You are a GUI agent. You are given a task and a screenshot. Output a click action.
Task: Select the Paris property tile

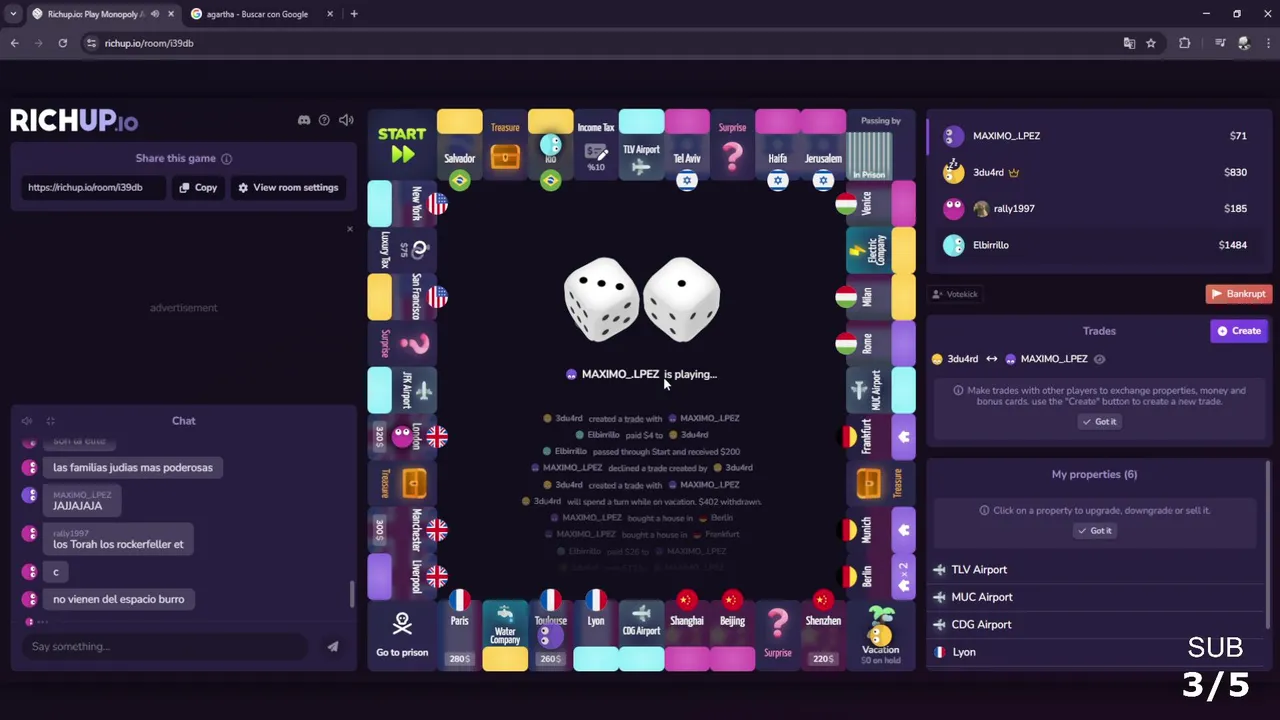459,636
